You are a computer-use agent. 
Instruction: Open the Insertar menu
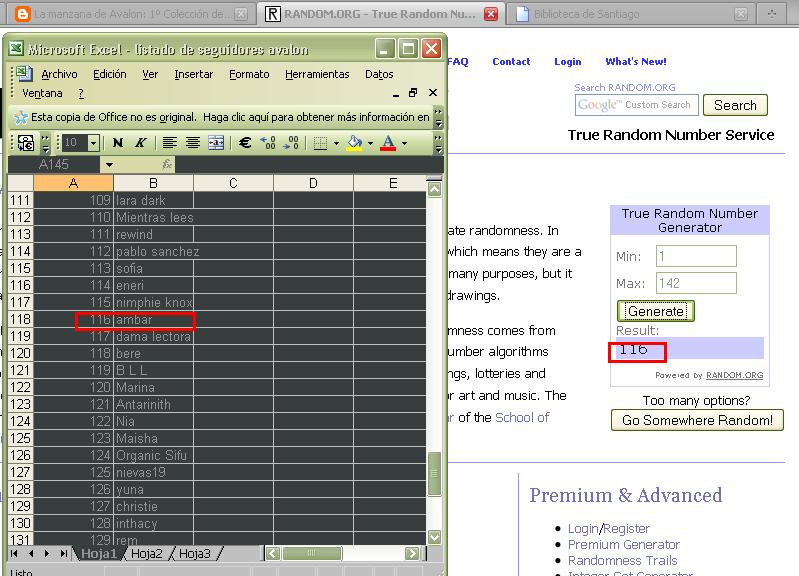(194, 74)
